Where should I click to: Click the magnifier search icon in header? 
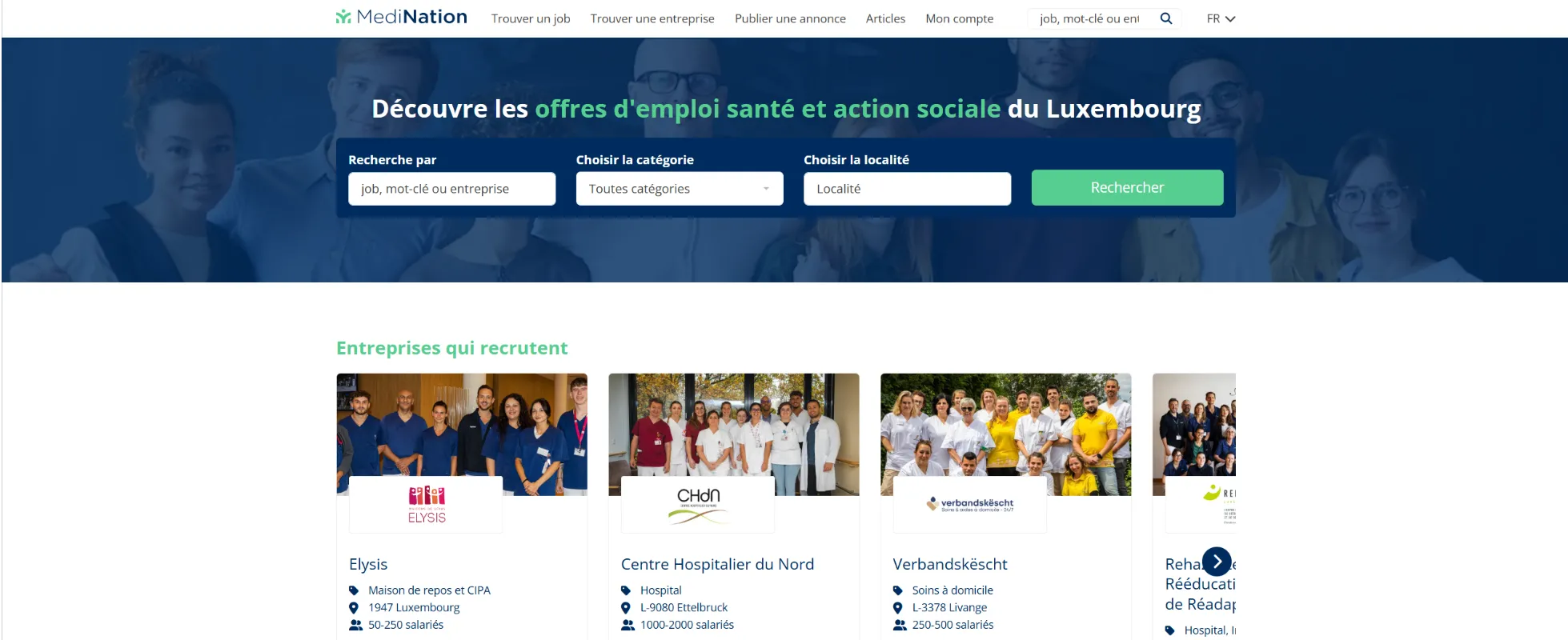coord(1166,18)
